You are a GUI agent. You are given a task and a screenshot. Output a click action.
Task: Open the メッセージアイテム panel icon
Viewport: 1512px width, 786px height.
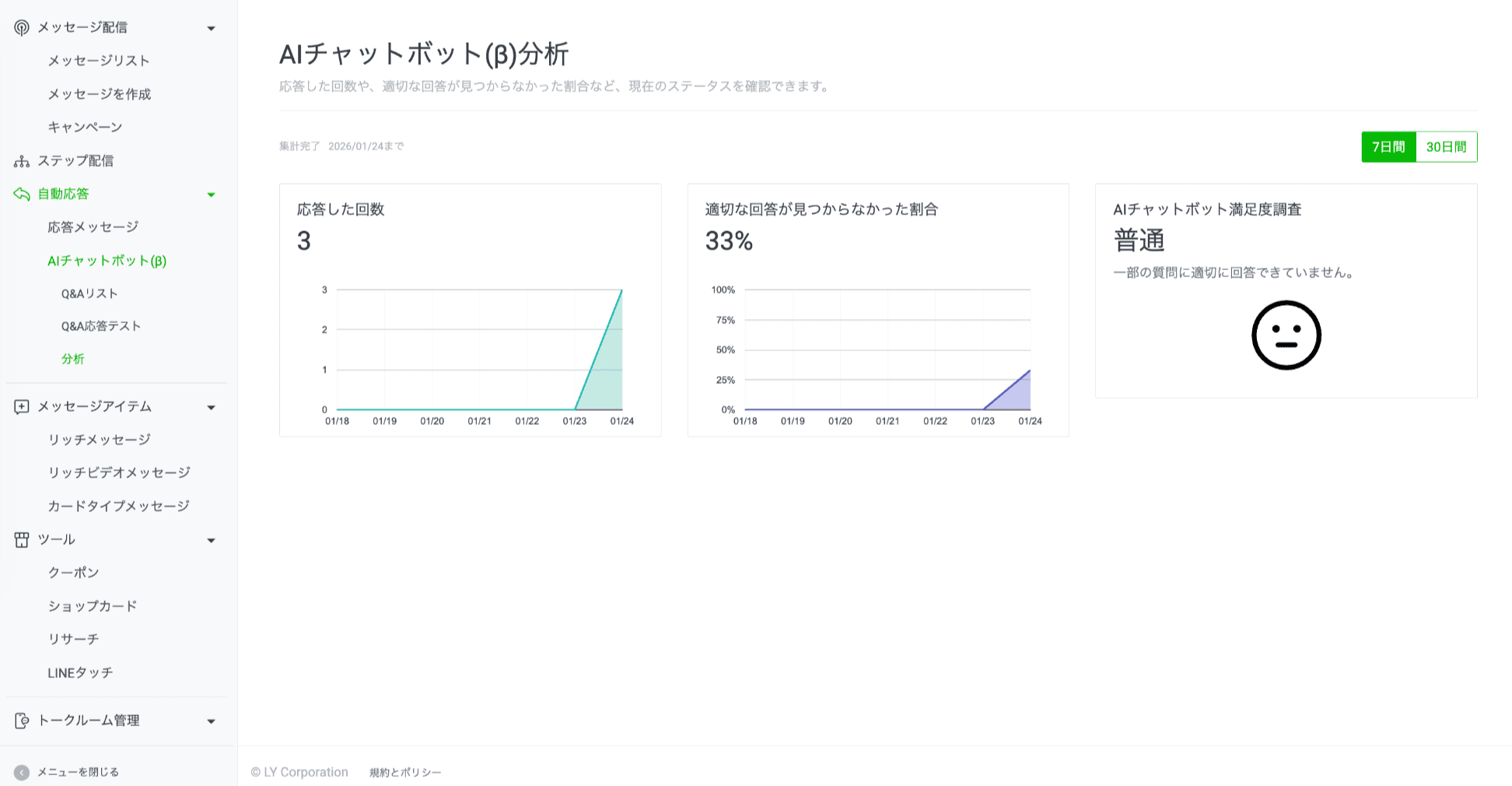[x=20, y=405]
